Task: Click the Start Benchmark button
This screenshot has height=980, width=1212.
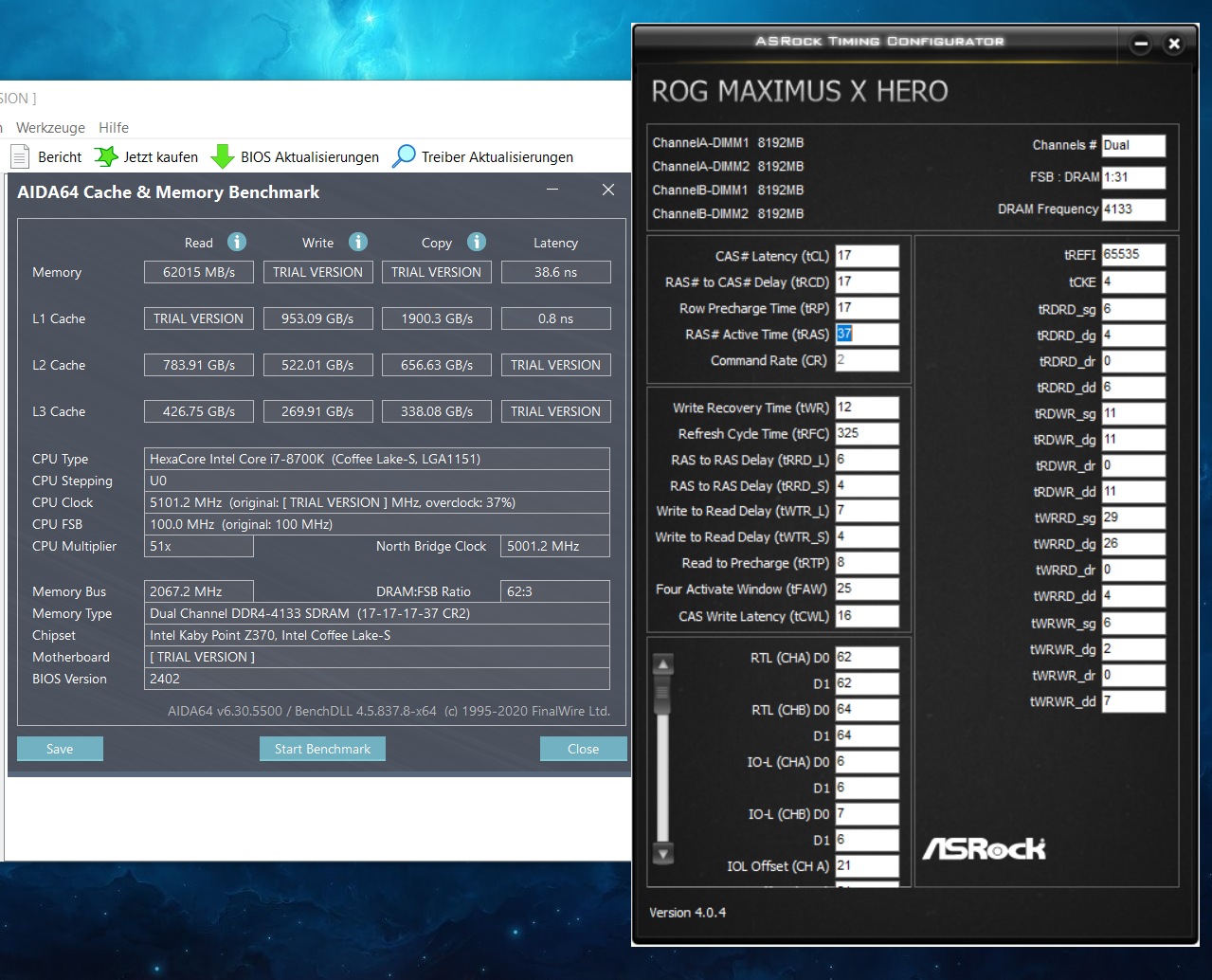Action: click(x=322, y=749)
